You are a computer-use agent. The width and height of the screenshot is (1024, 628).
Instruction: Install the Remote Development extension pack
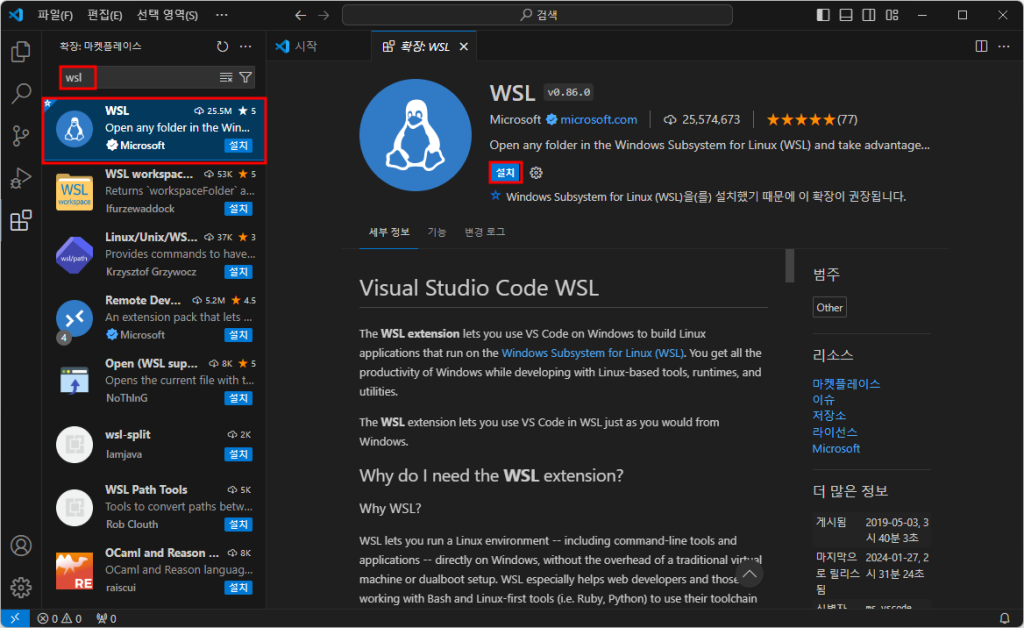click(x=238, y=335)
